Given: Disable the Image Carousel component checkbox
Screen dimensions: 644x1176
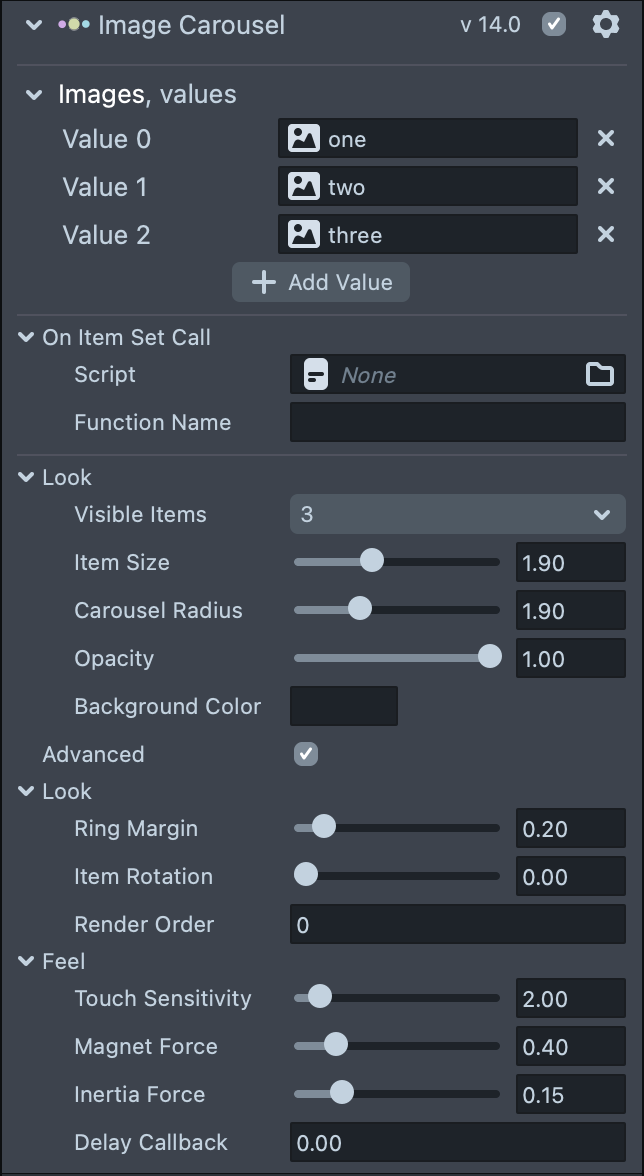Looking at the screenshot, I should tap(554, 25).
